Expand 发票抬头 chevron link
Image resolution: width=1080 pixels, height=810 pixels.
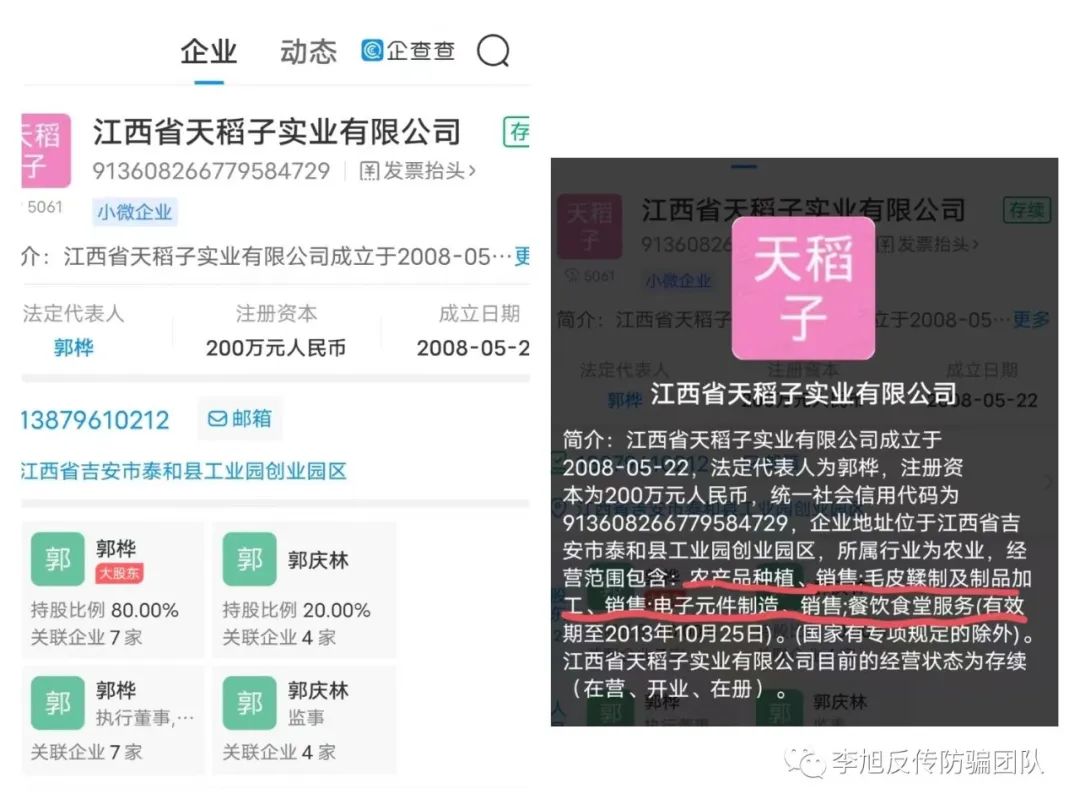click(x=417, y=170)
